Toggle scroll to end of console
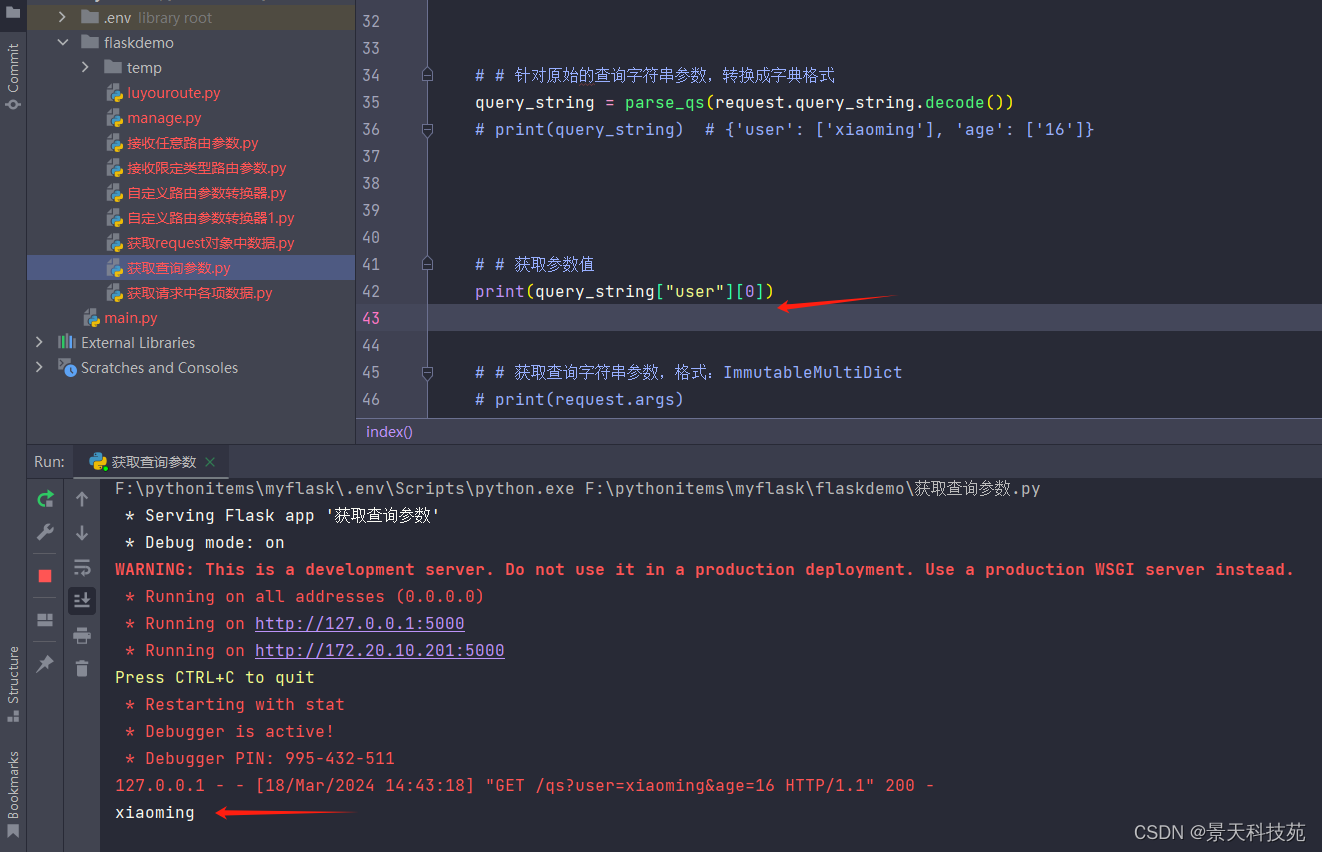This screenshot has width=1322, height=852. click(82, 600)
